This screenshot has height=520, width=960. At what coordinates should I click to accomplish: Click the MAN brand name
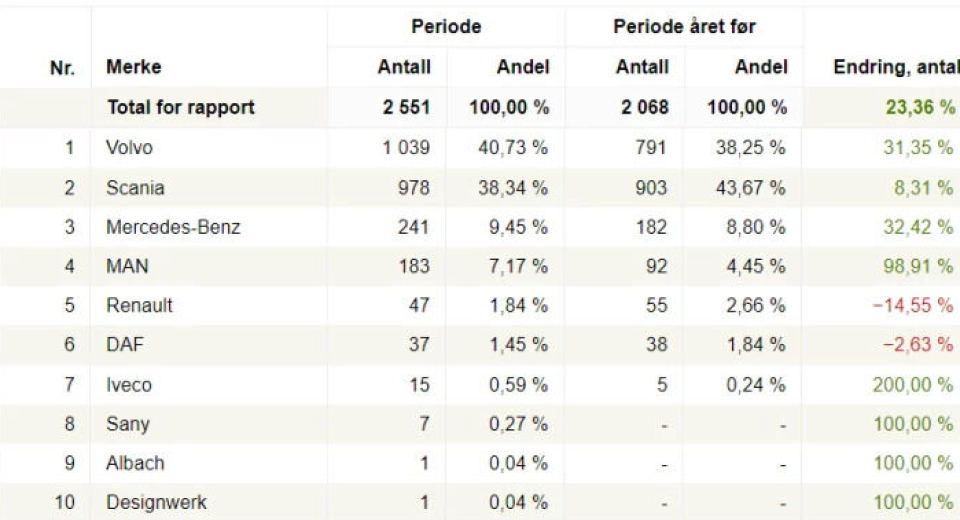click(x=127, y=266)
